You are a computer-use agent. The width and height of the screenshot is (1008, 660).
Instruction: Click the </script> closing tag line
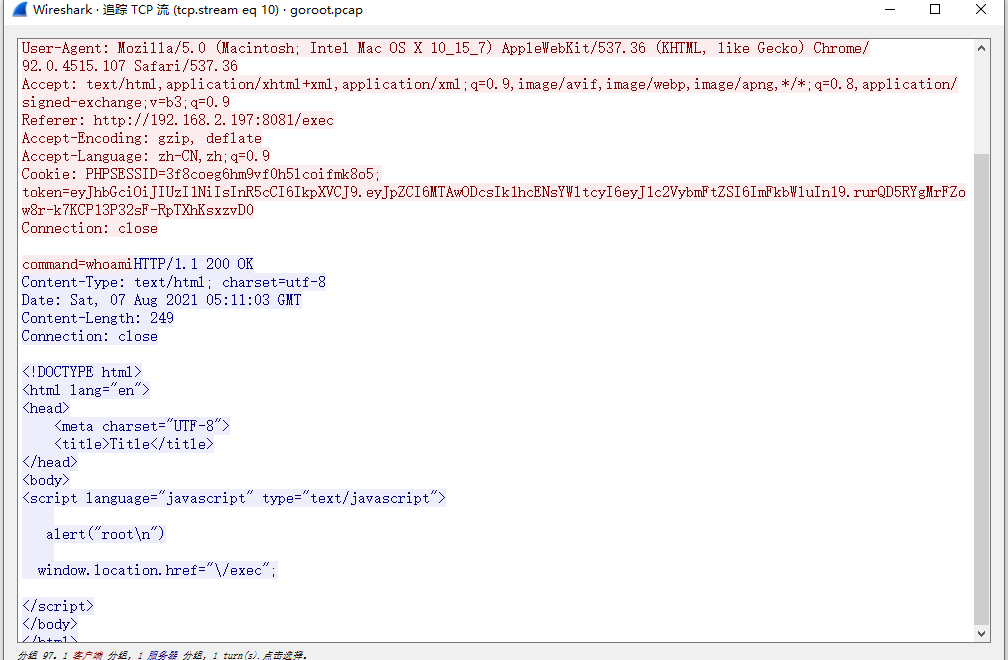(x=58, y=606)
